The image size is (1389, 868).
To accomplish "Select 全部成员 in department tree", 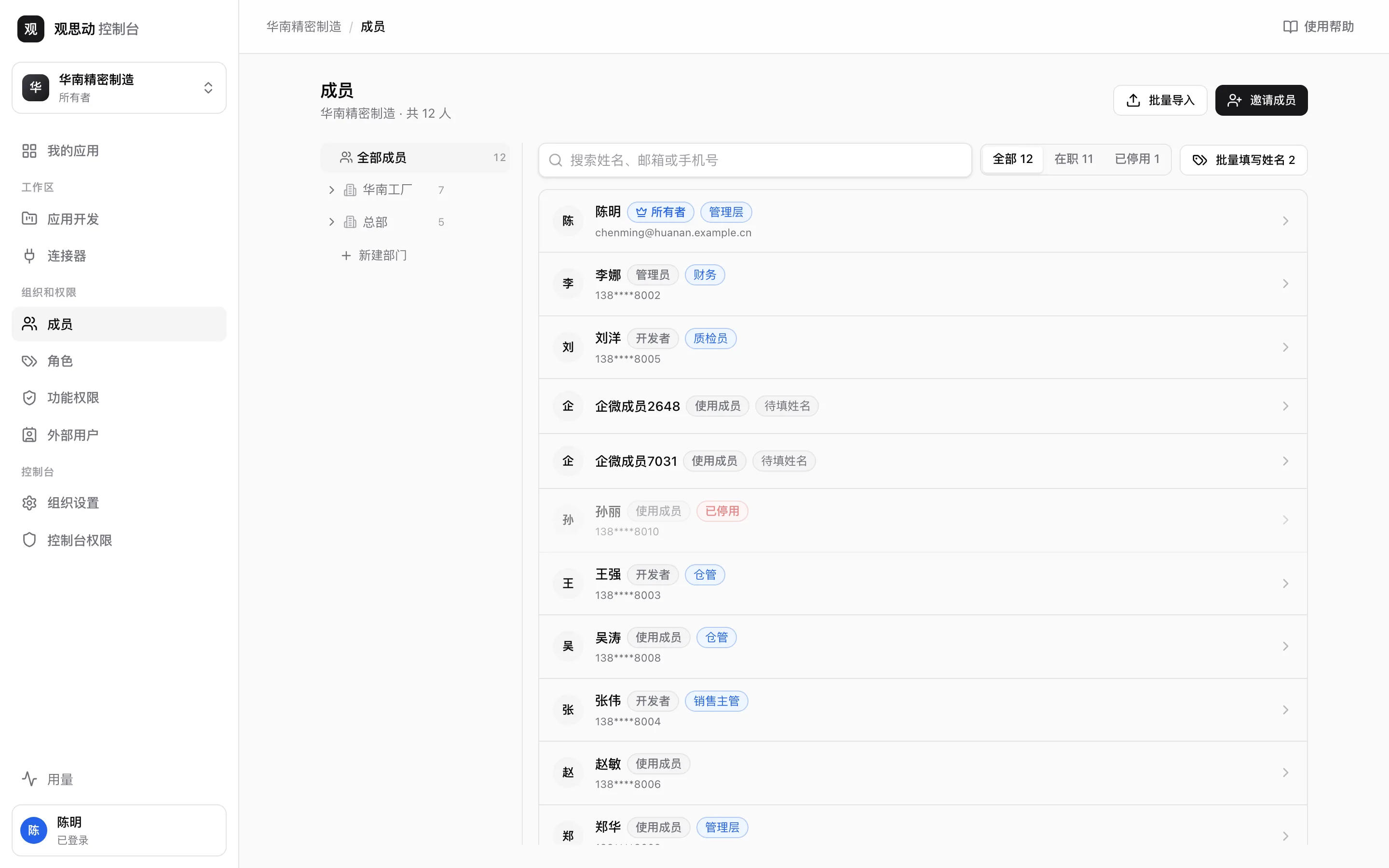I will point(415,157).
